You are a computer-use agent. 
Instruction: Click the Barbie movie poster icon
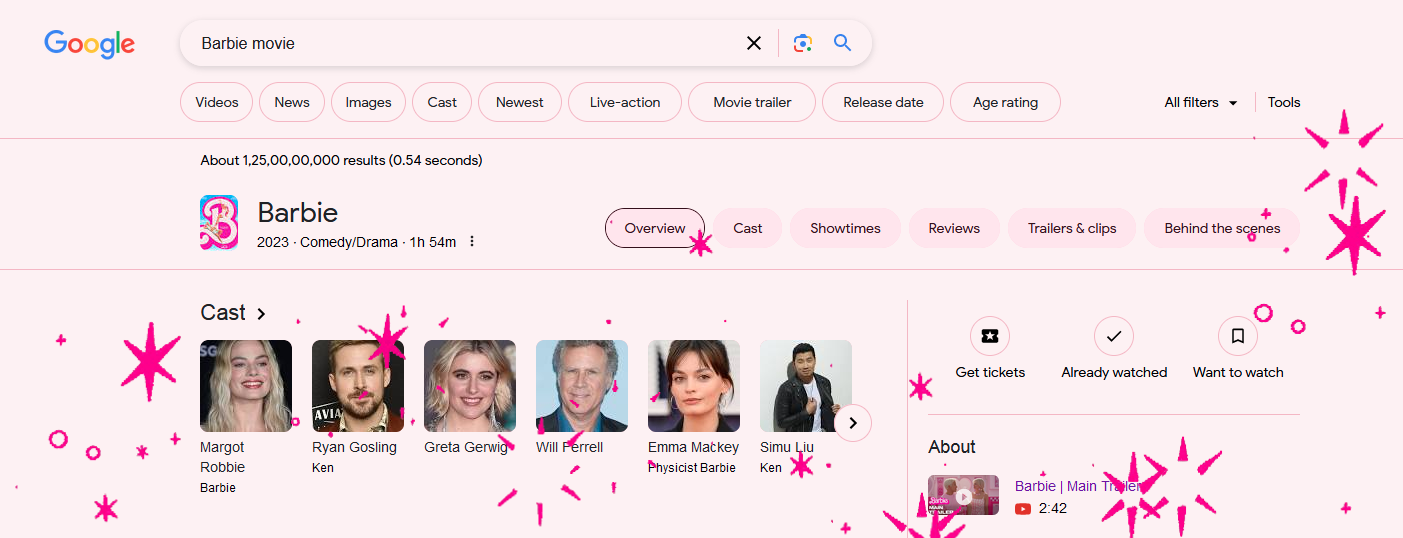[x=219, y=222]
